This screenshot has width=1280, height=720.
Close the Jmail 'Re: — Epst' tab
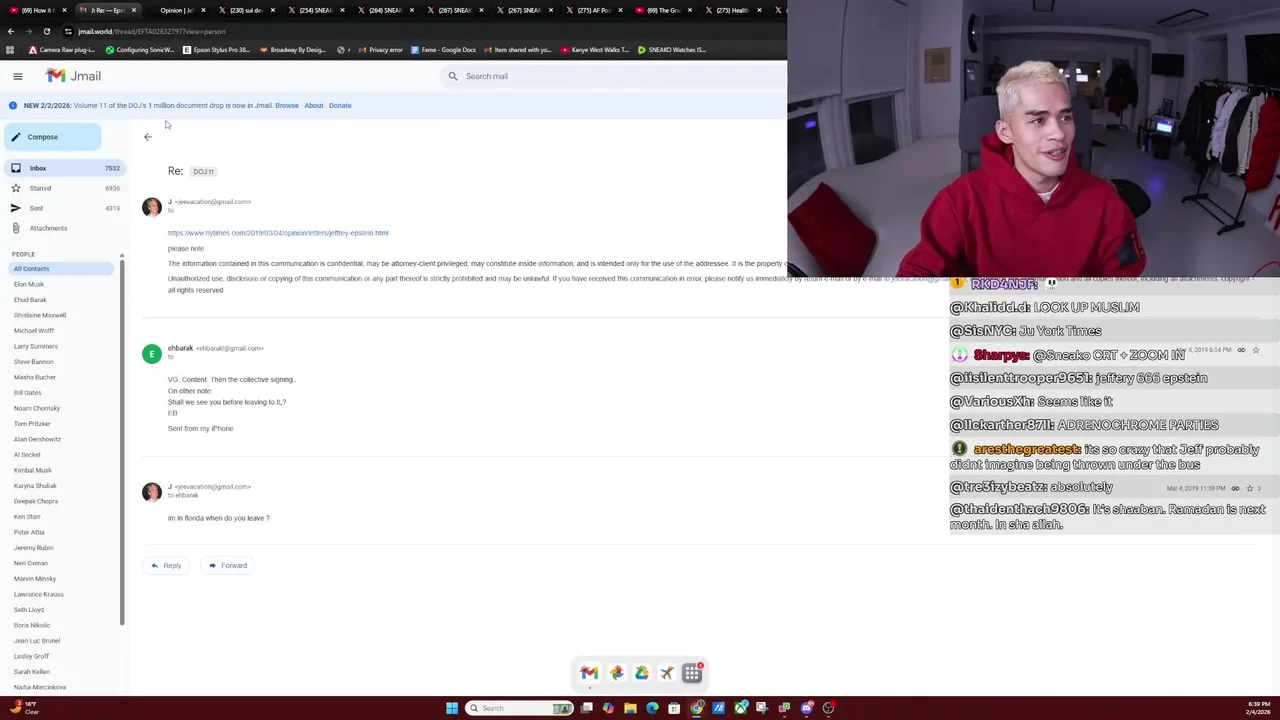133,10
